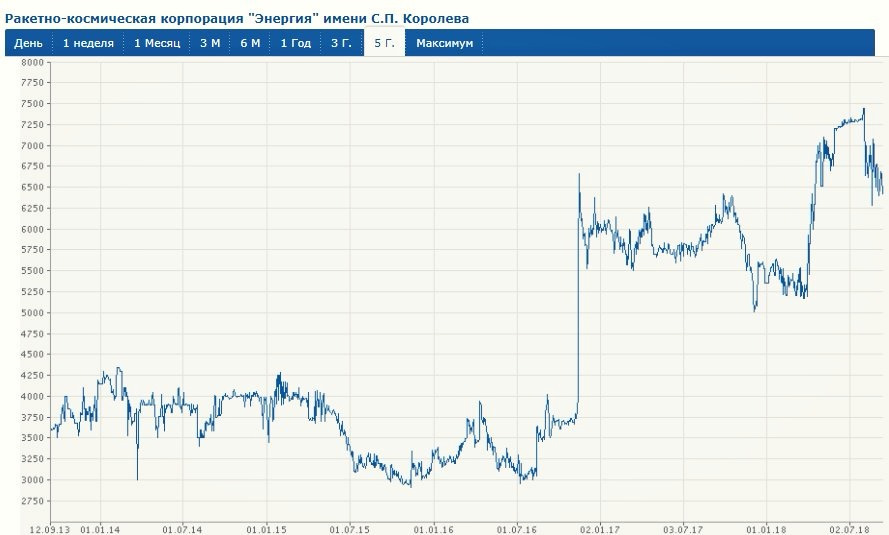Click the 4000 price axis label
The image size is (889, 535).
pyautogui.click(x=33, y=396)
